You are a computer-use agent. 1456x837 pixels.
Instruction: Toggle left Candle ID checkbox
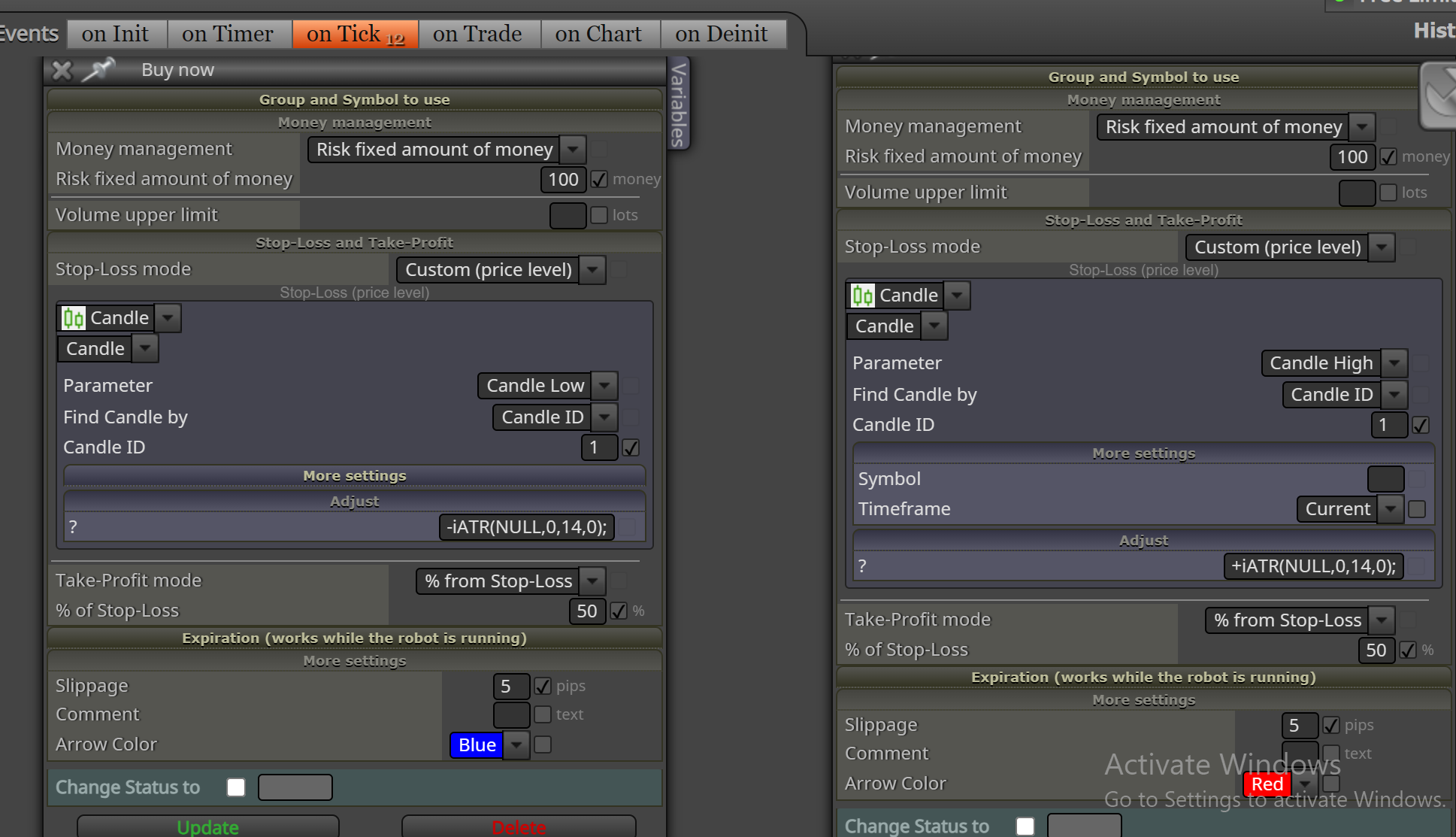click(631, 448)
